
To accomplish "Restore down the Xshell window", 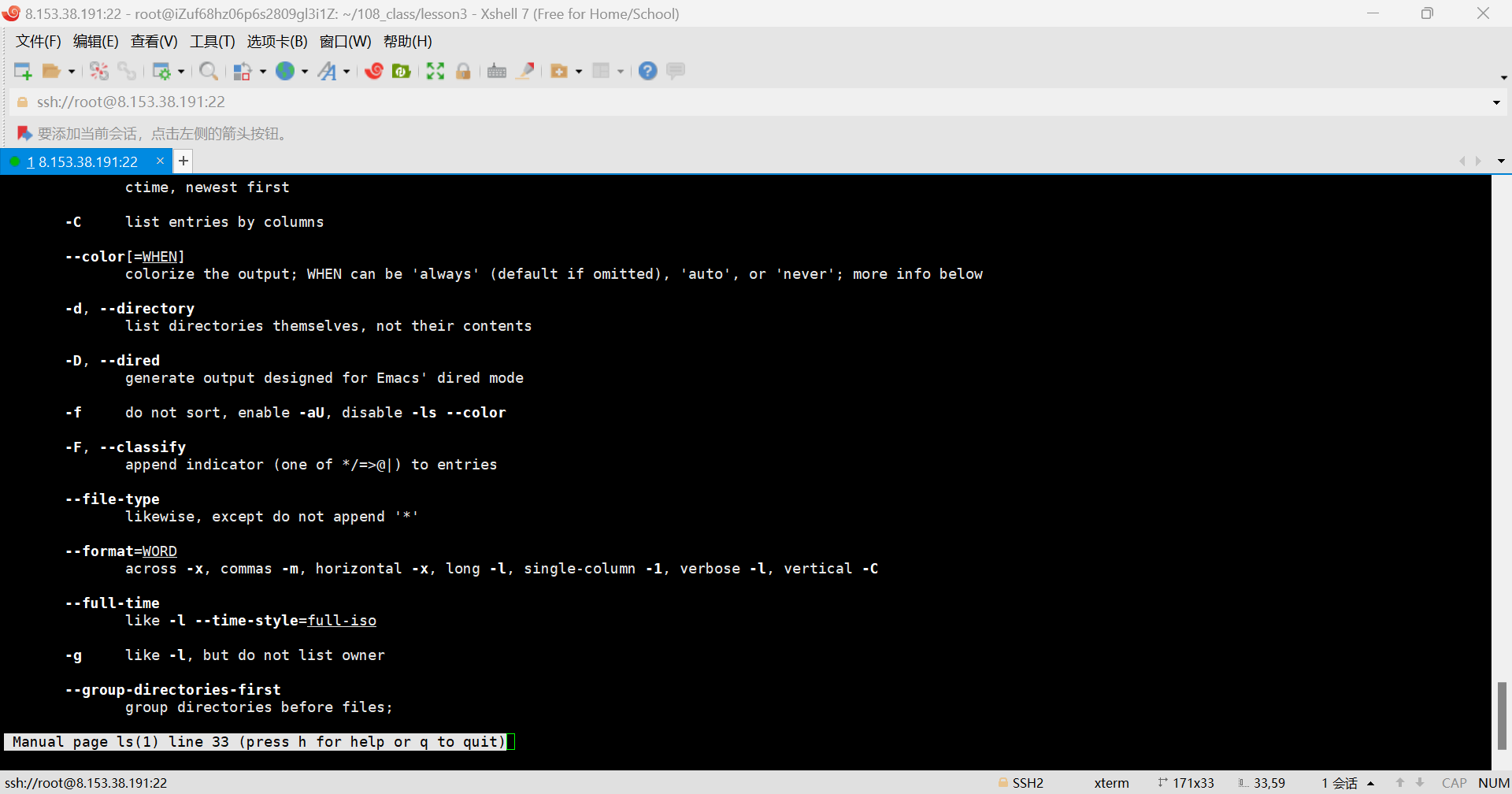I will 1427,13.
